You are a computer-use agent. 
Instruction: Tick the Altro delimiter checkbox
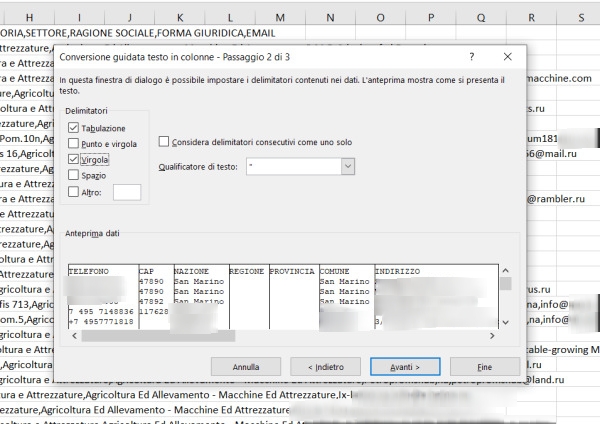pyautogui.click(x=73, y=192)
